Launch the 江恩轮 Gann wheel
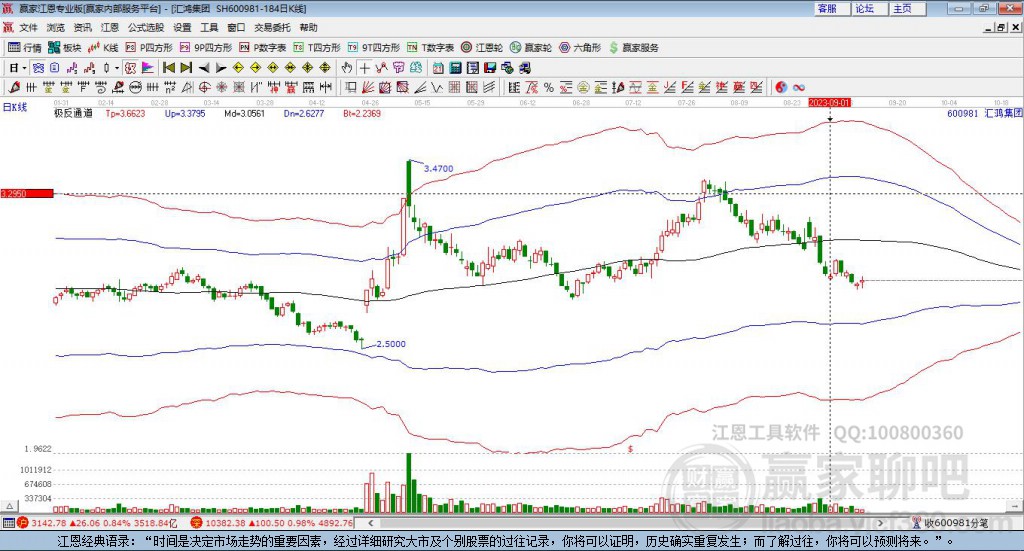The image size is (1024, 551). (x=482, y=48)
